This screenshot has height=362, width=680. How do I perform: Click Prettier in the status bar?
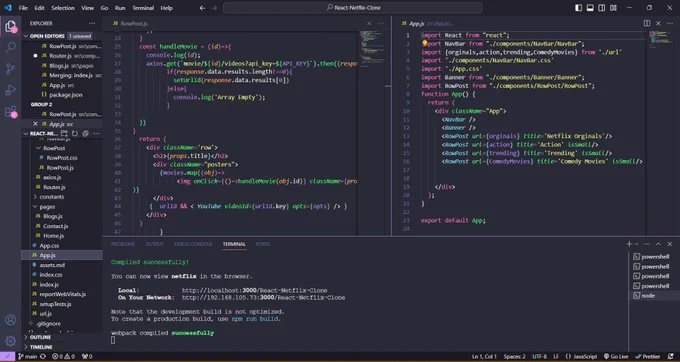tap(648, 356)
